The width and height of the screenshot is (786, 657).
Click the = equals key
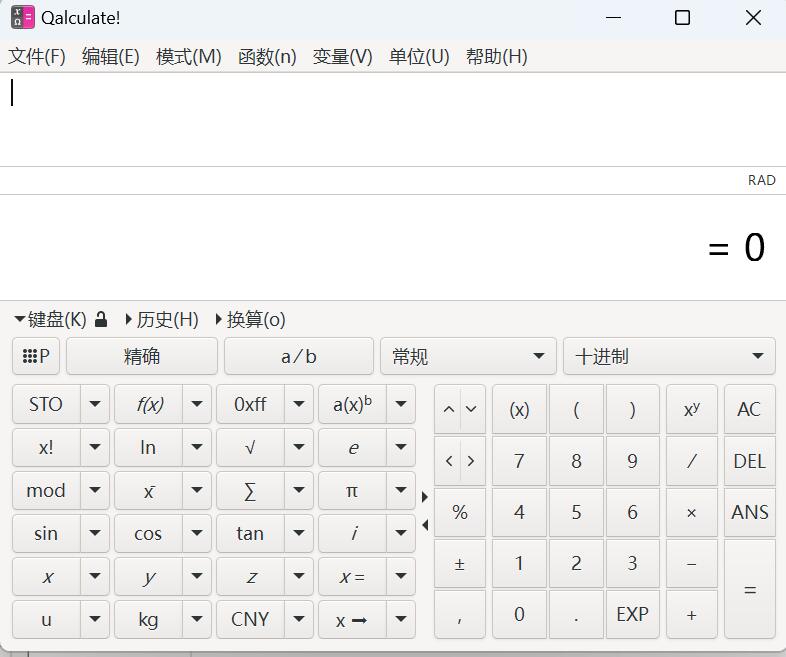pos(749,589)
